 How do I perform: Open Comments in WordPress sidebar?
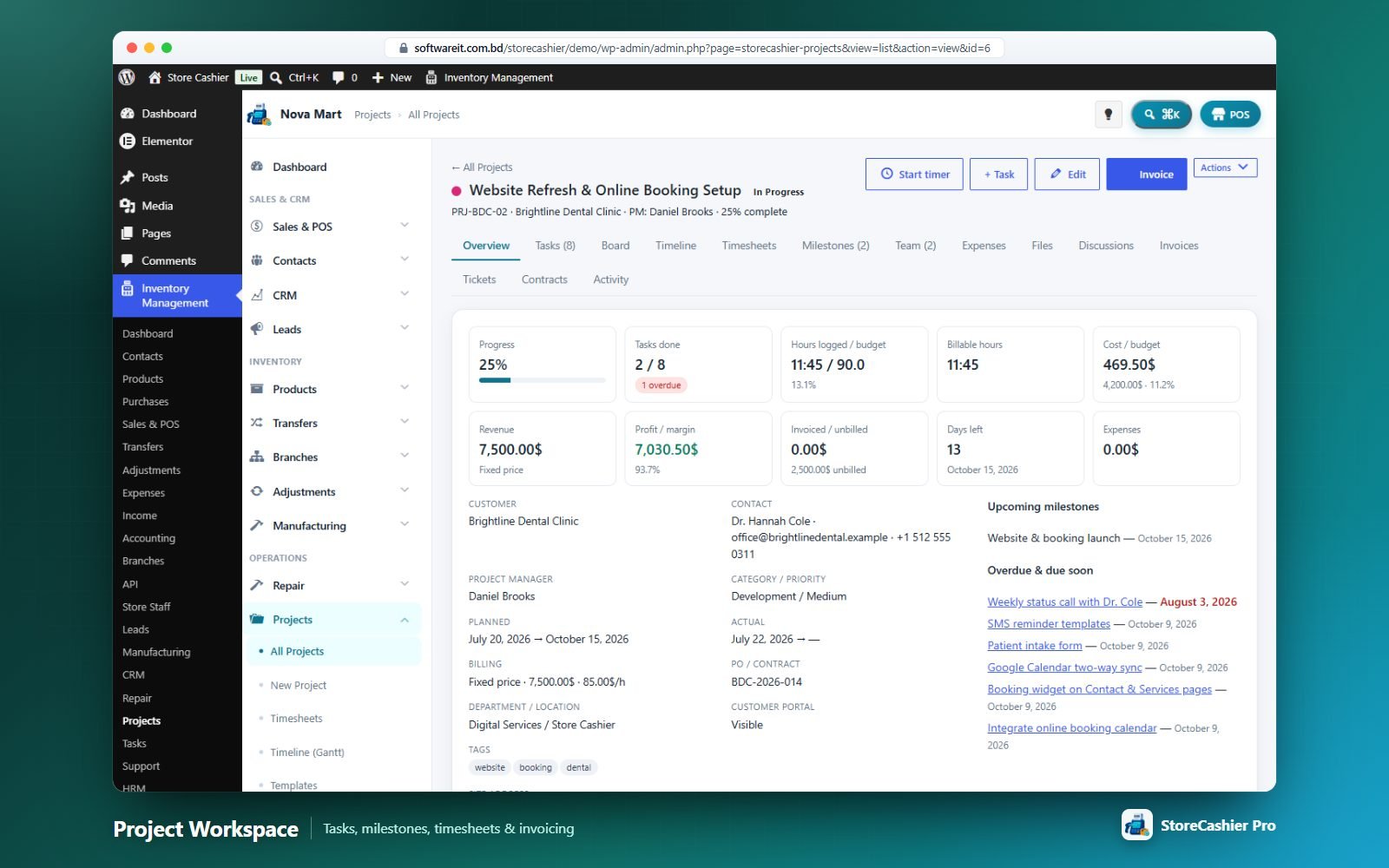pyautogui.click(x=168, y=260)
